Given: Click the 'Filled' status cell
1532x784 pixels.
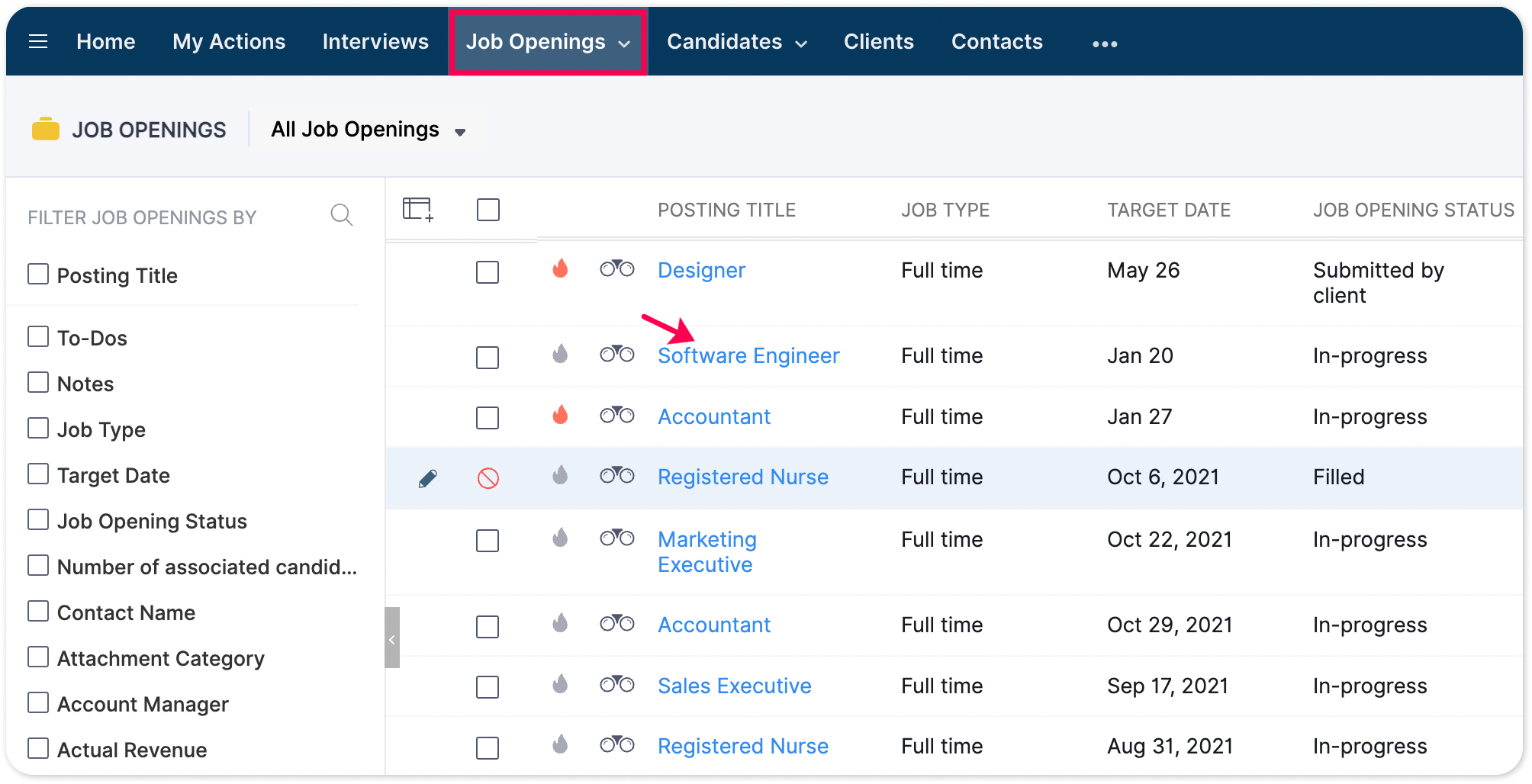Looking at the screenshot, I should pyautogui.click(x=1338, y=477).
